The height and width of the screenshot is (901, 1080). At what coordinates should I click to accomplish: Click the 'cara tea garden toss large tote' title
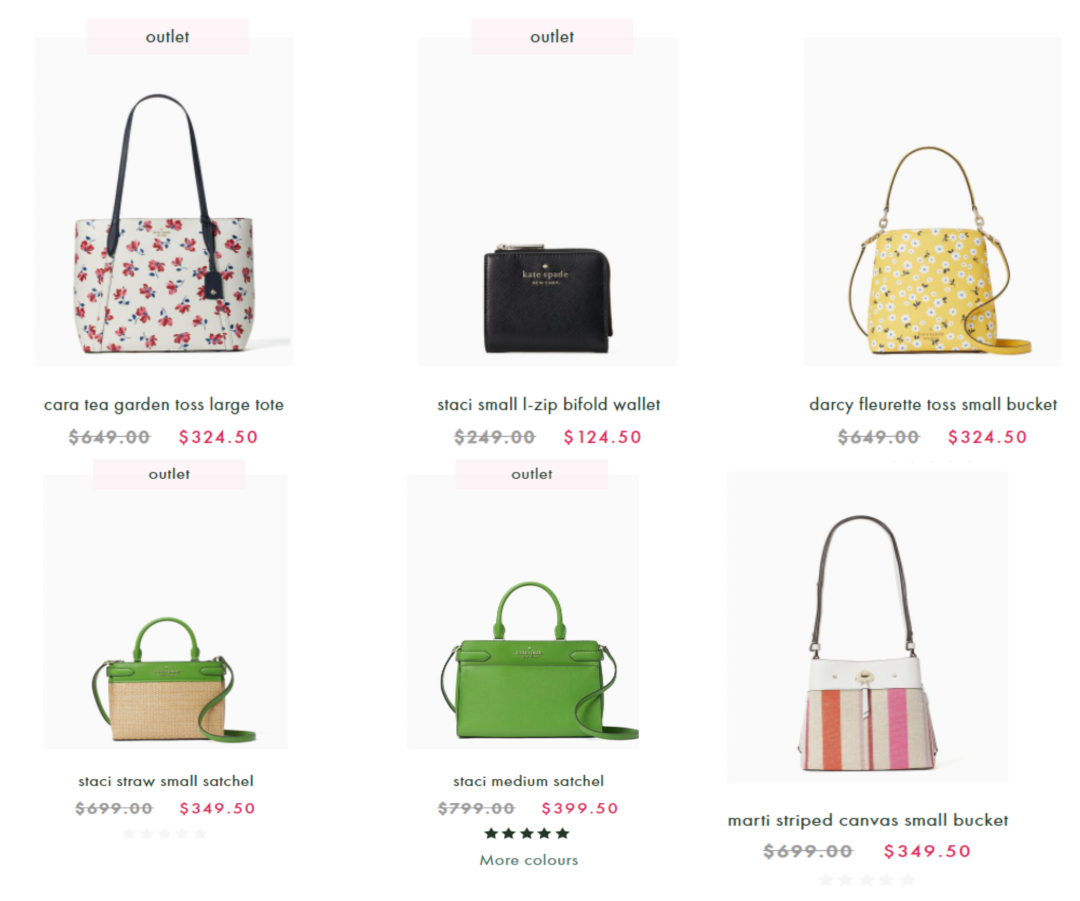pyautogui.click(x=164, y=405)
